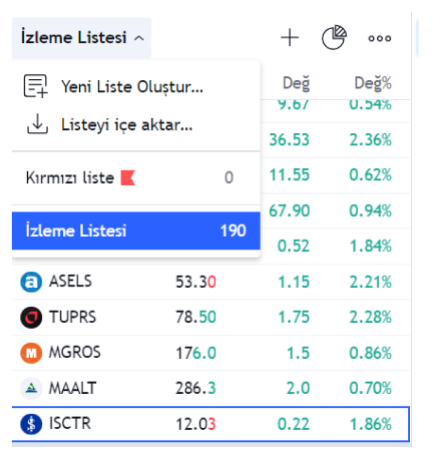Open the three-dots more options menu

tap(379, 38)
